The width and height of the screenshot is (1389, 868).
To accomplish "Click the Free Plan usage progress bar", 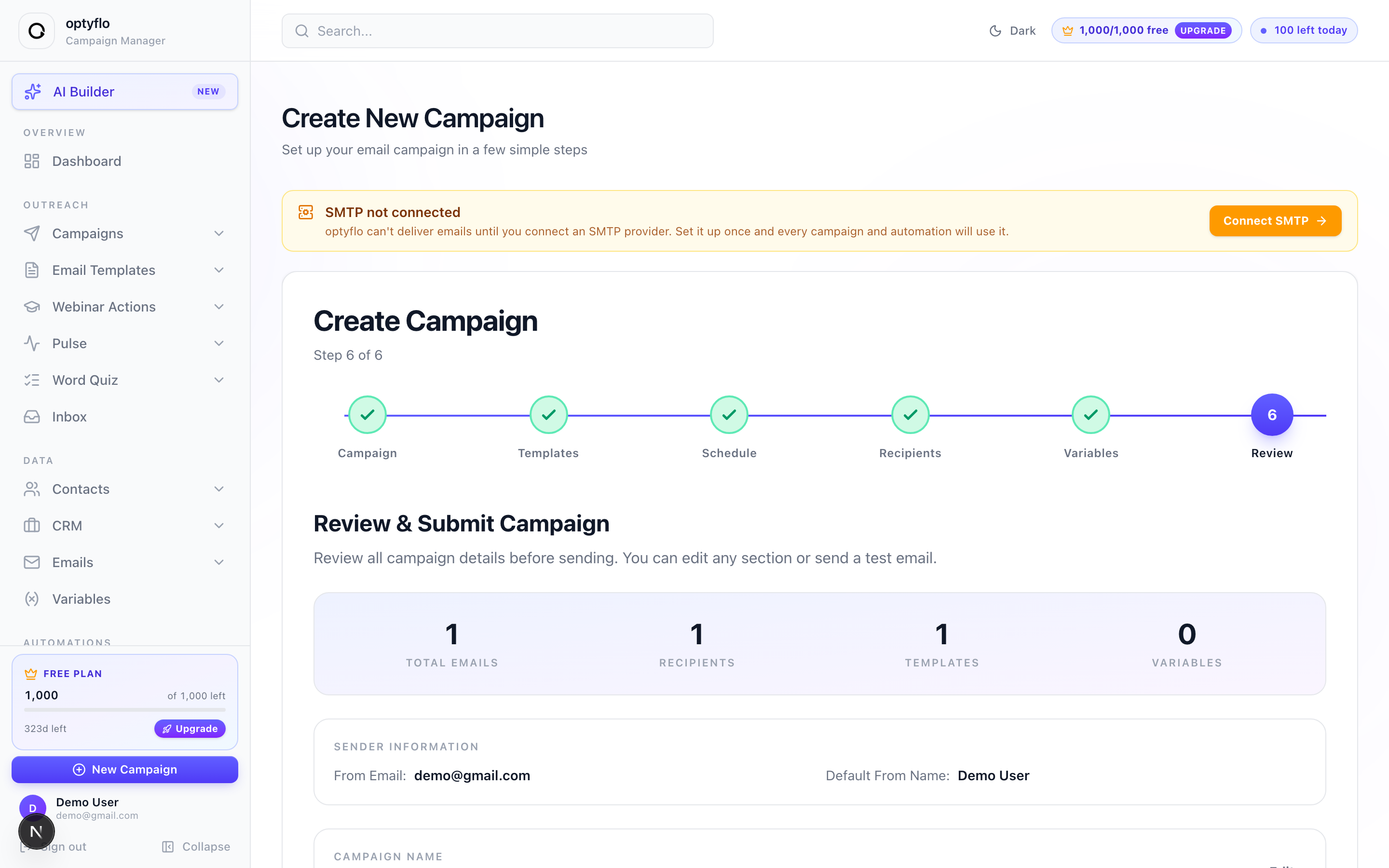I will click(x=124, y=710).
